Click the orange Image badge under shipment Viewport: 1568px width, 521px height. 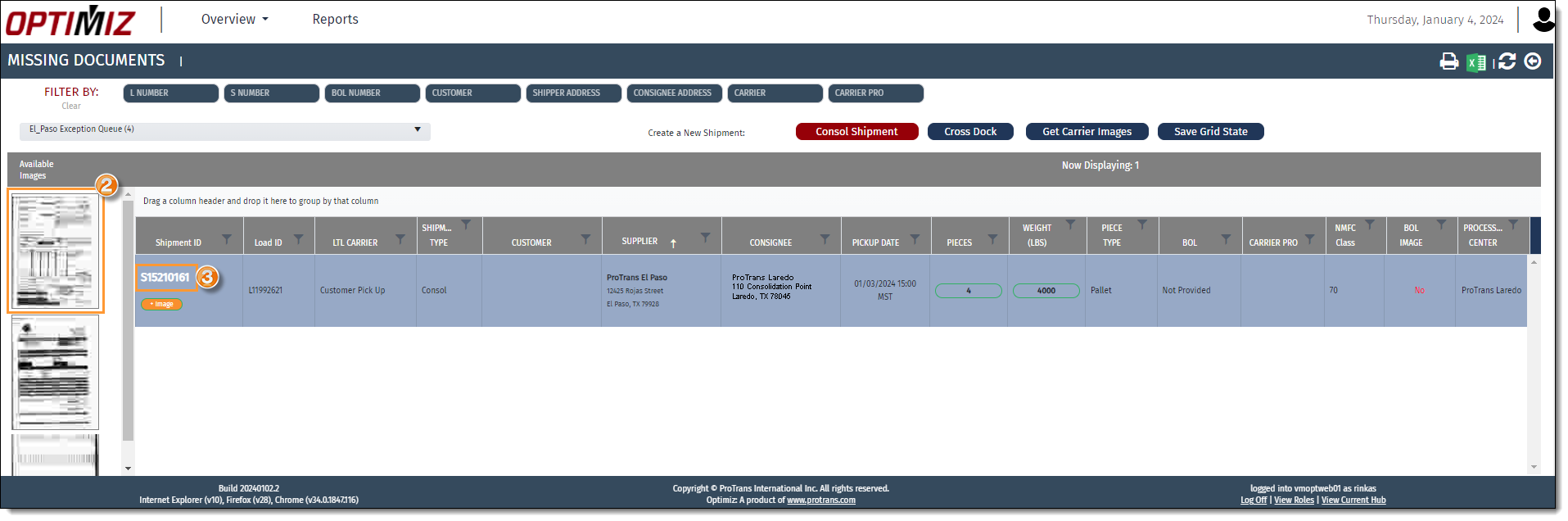[161, 305]
